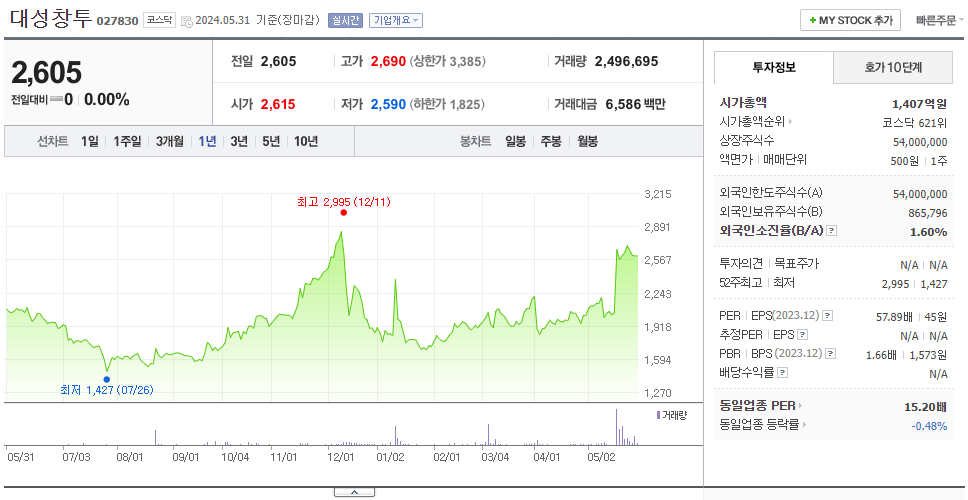This screenshot has width=968, height=500.
Task: Show the 주봉 candlestick chart
Action: [551, 141]
